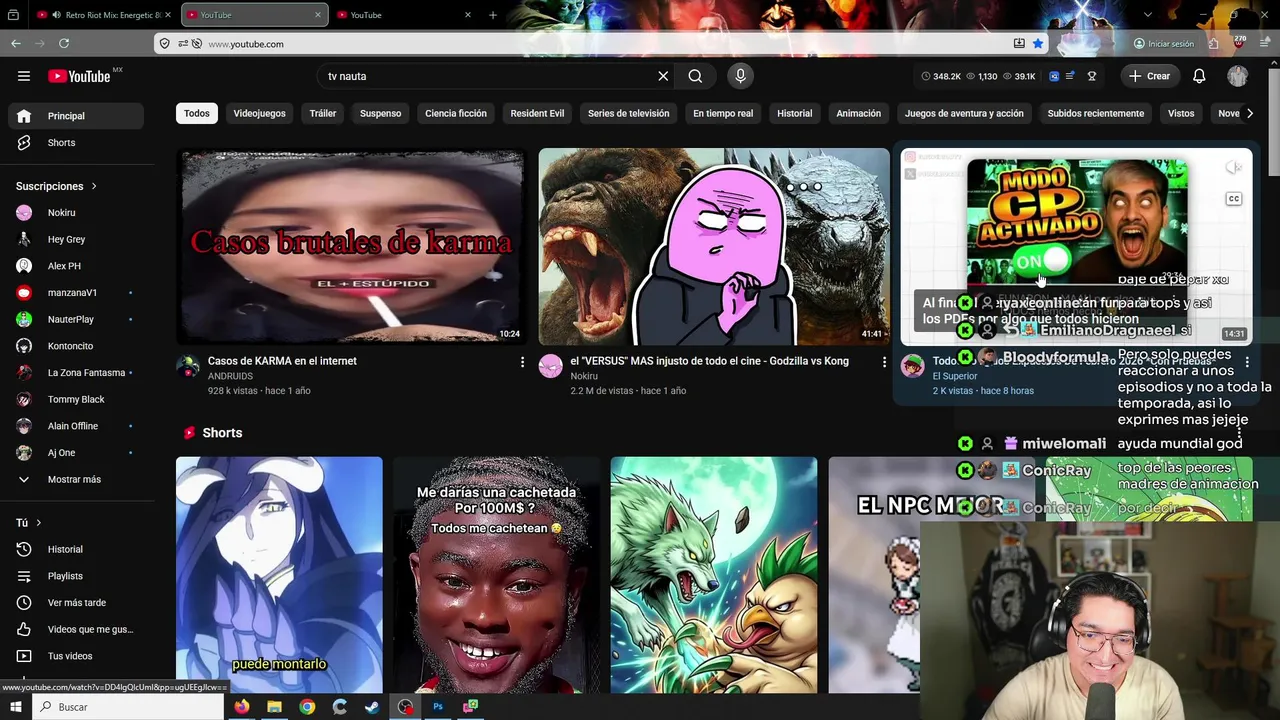Open the Hey Grey subscription channel
Image resolution: width=1280 pixels, height=720 pixels.
click(76, 239)
